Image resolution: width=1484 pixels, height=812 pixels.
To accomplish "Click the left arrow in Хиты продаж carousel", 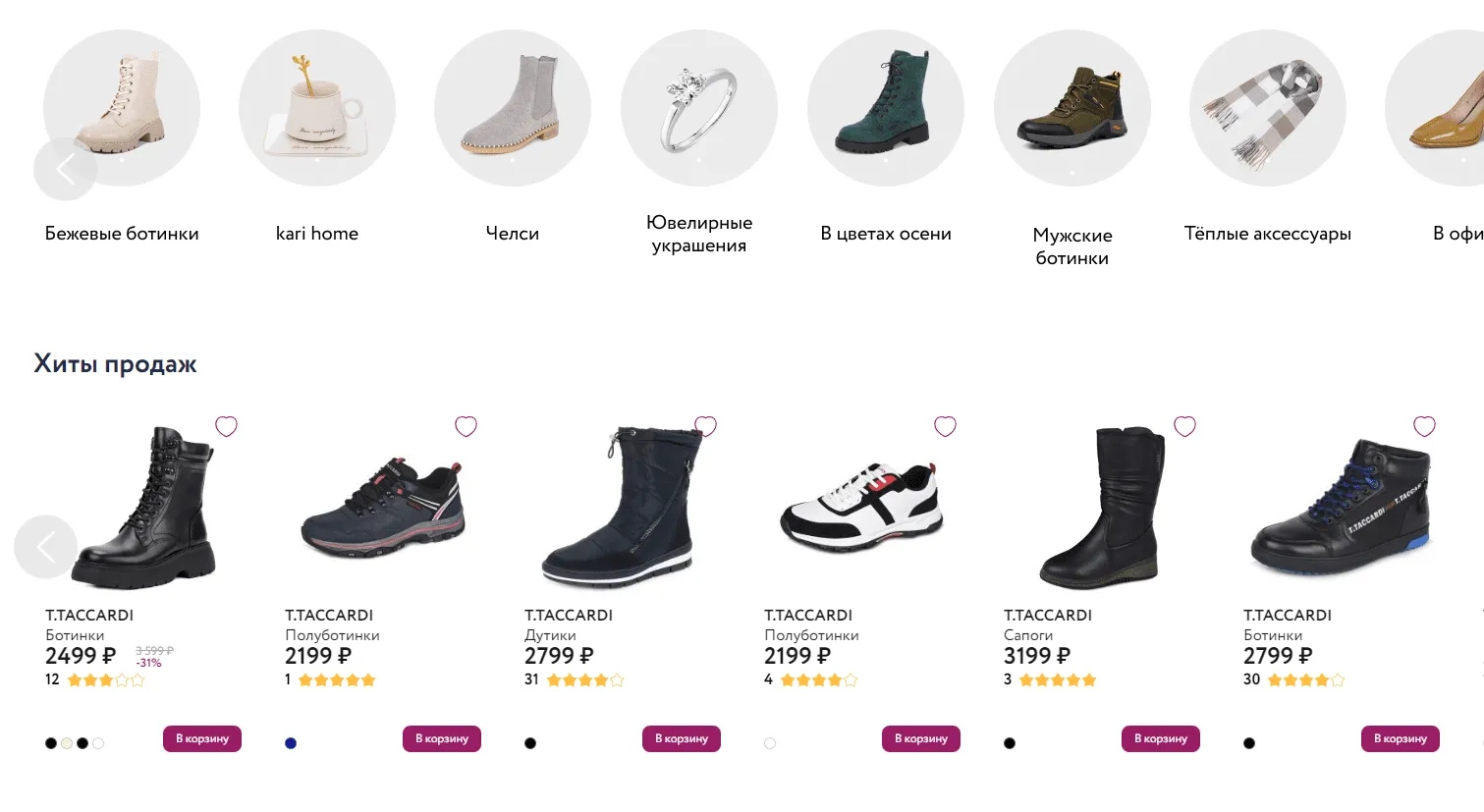I will click(x=45, y=547).
